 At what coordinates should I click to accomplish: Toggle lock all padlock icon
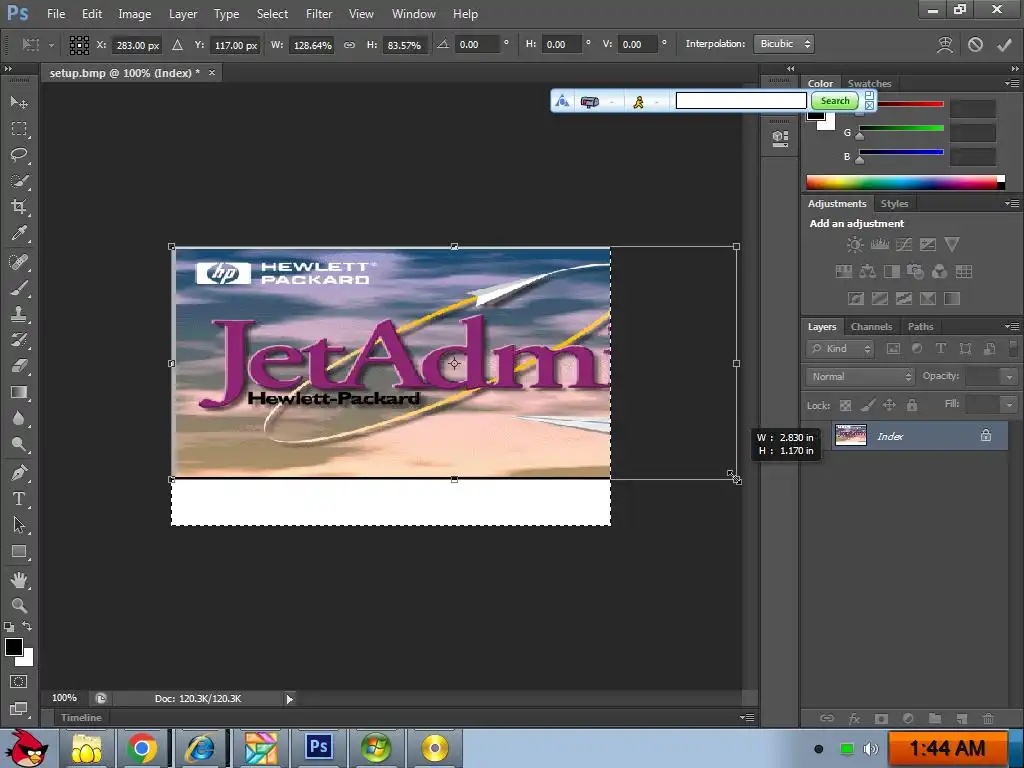tap(912, 406)
